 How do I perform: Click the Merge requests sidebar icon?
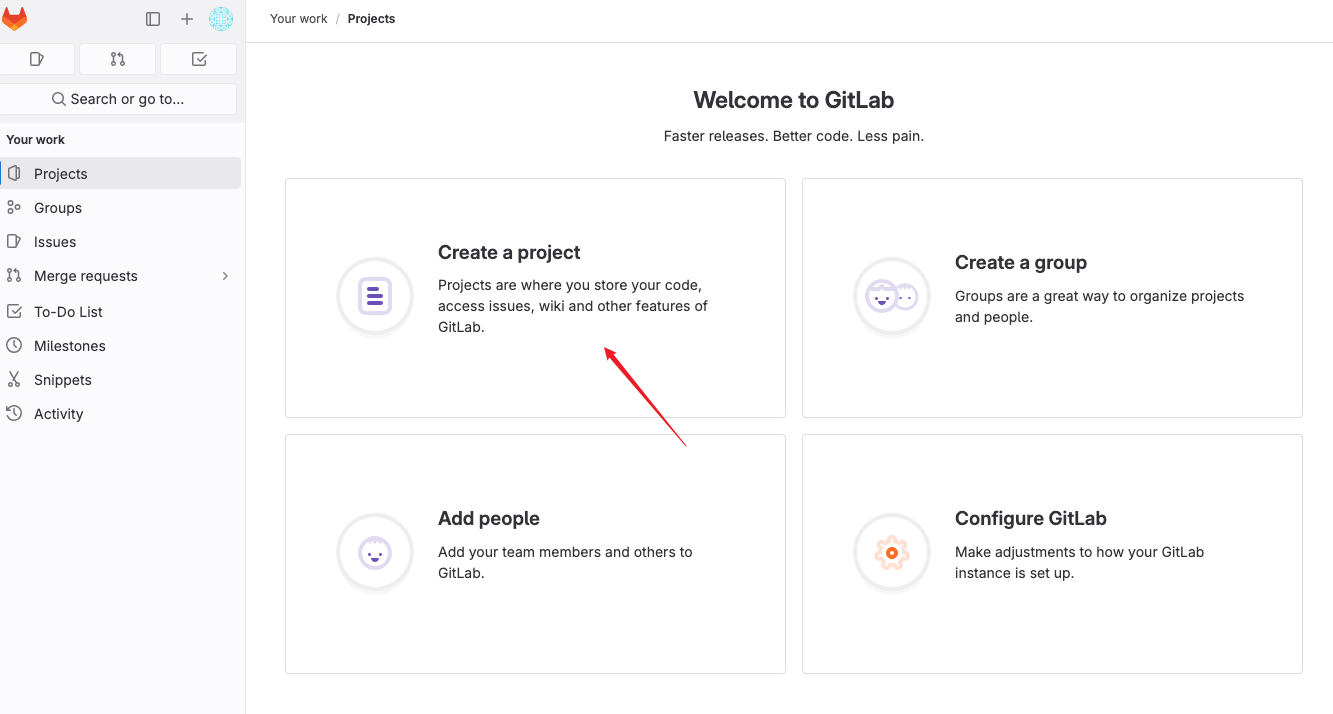click(14, 276)
